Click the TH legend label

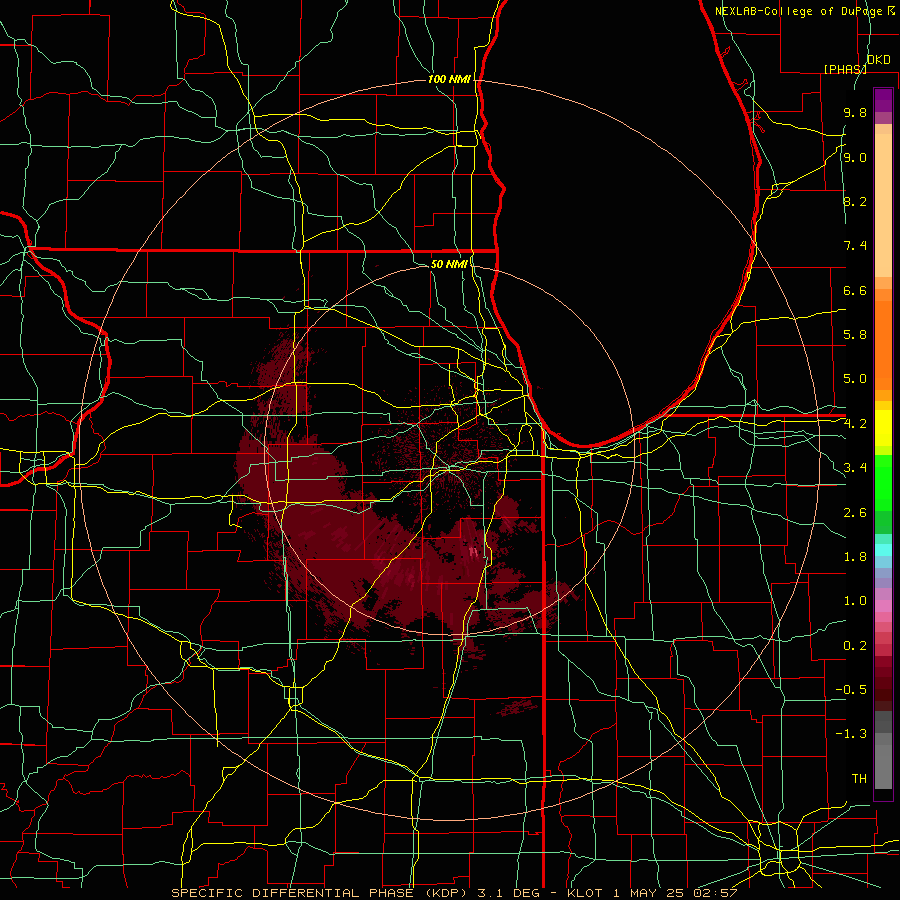click(859, 779)
